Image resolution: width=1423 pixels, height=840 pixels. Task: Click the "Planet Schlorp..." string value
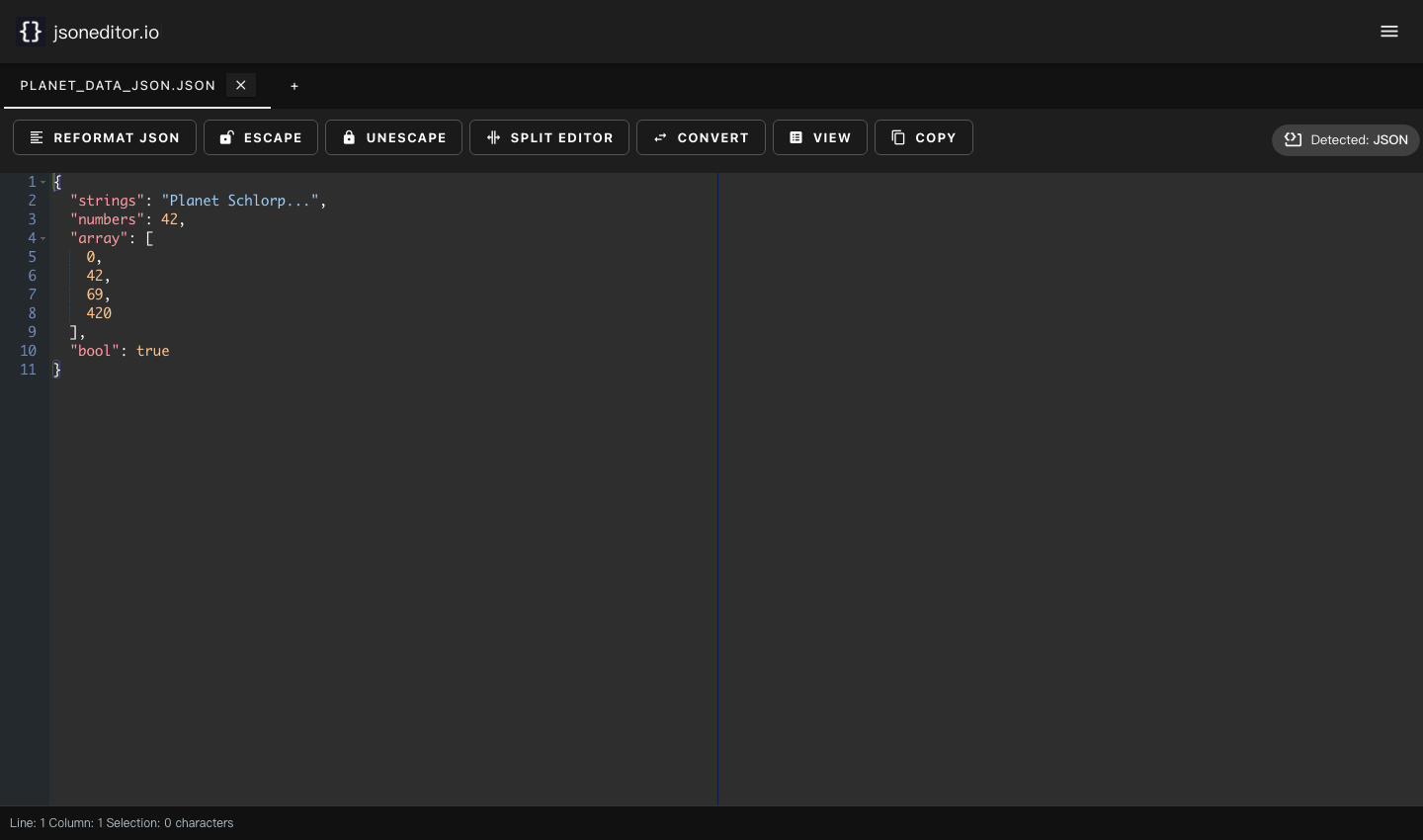(x=240, y=201)
